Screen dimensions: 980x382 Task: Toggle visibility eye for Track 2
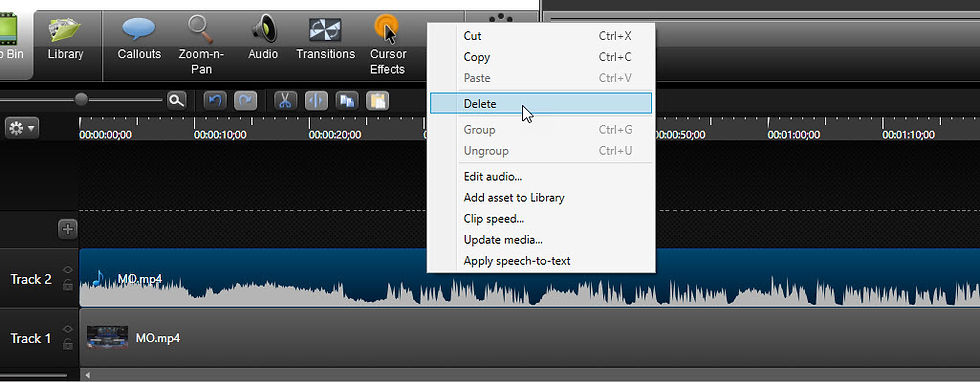[x=68, y=269]
